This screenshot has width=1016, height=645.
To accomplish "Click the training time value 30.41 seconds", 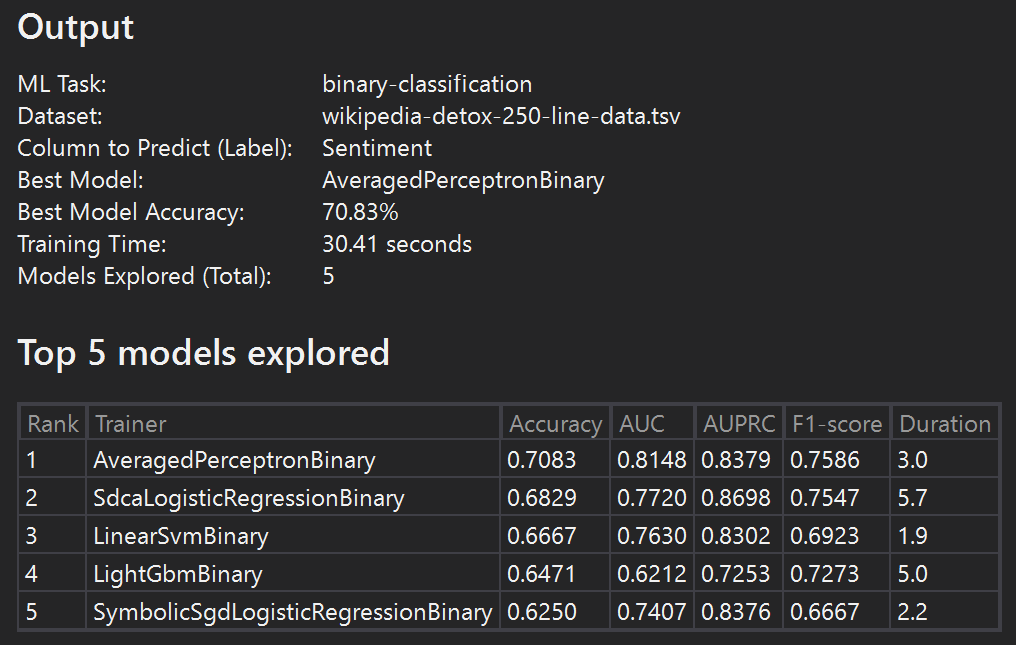I will [x=397, y=244].
